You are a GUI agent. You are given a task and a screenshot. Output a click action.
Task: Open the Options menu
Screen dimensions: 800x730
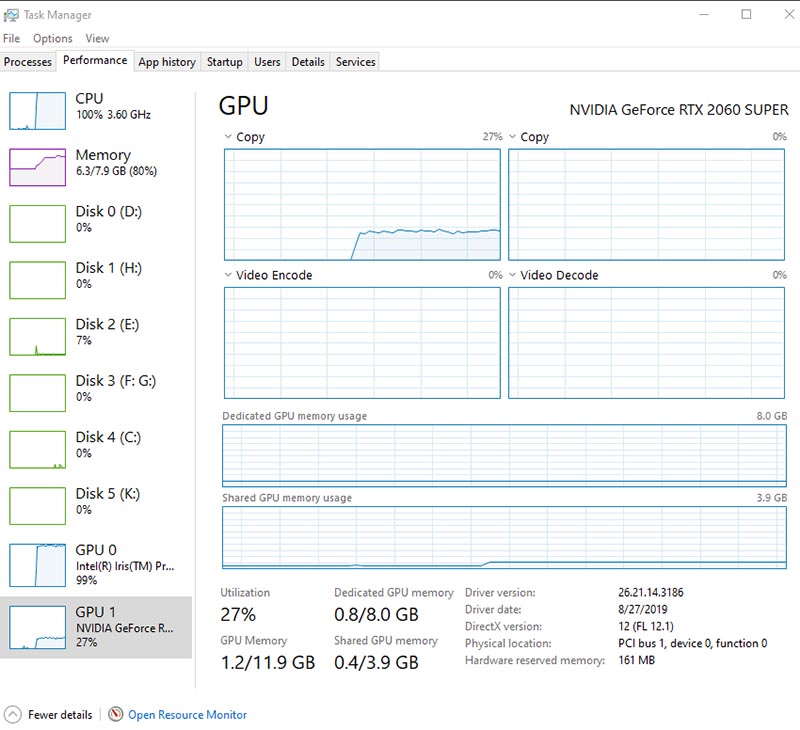pyautogui.click(x=53, y=38)
